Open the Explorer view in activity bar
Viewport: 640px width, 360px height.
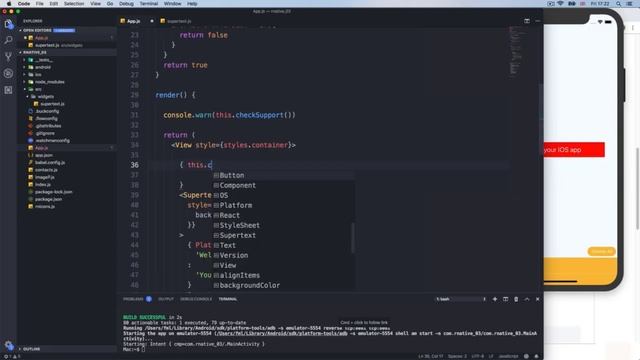(x=9, y=24)
